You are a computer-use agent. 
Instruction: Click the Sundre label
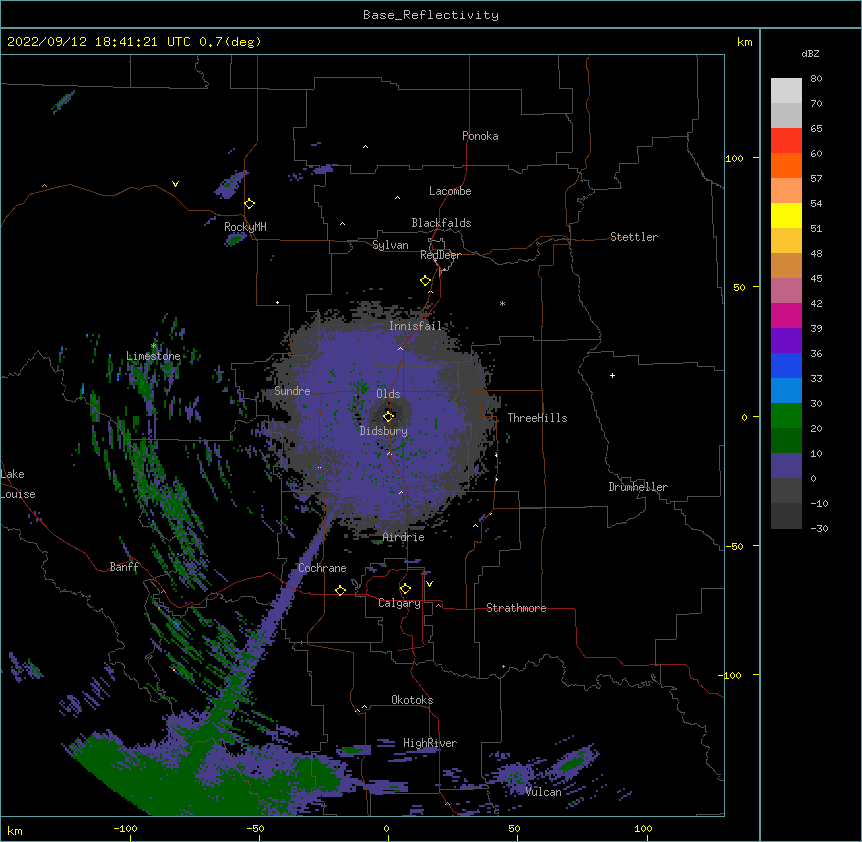(292, 391)
